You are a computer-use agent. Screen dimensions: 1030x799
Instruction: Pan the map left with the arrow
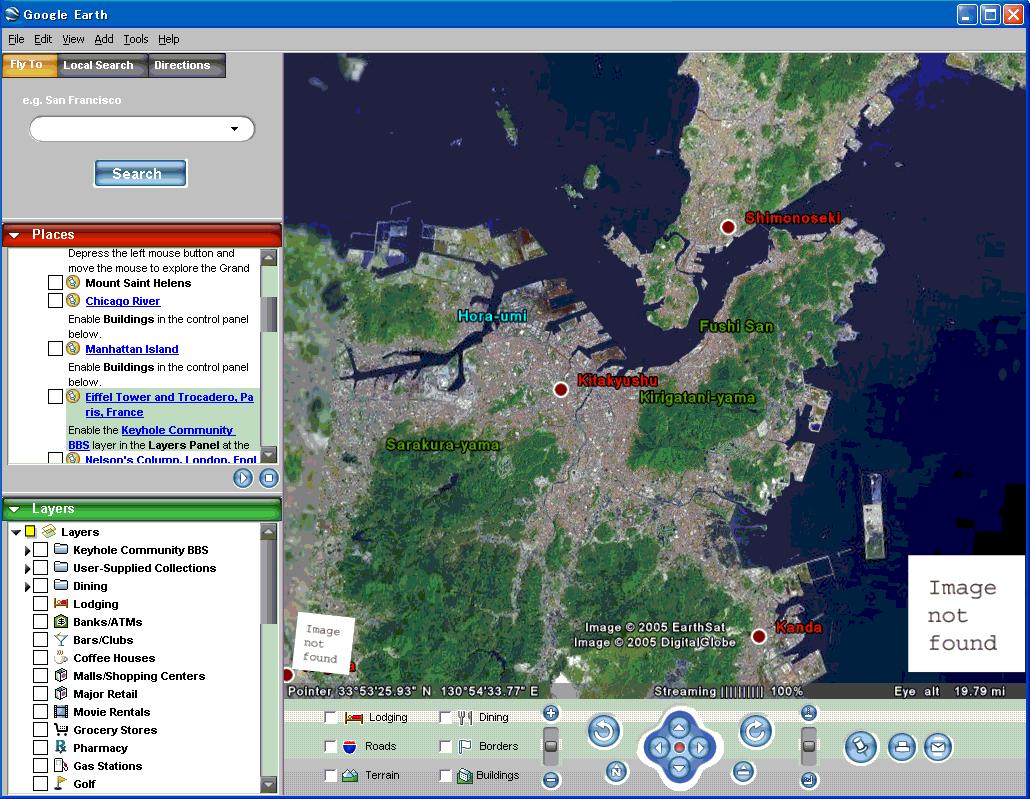[658, 747]
